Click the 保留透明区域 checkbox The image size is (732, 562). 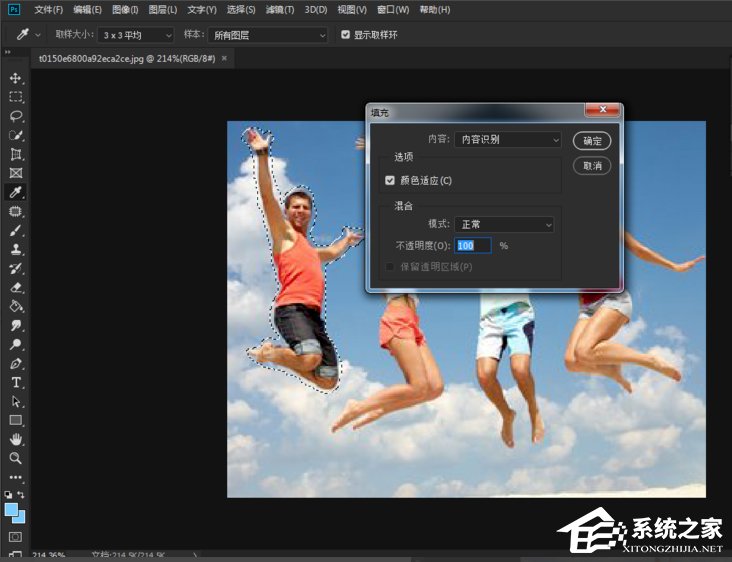(x=390, y=267)
